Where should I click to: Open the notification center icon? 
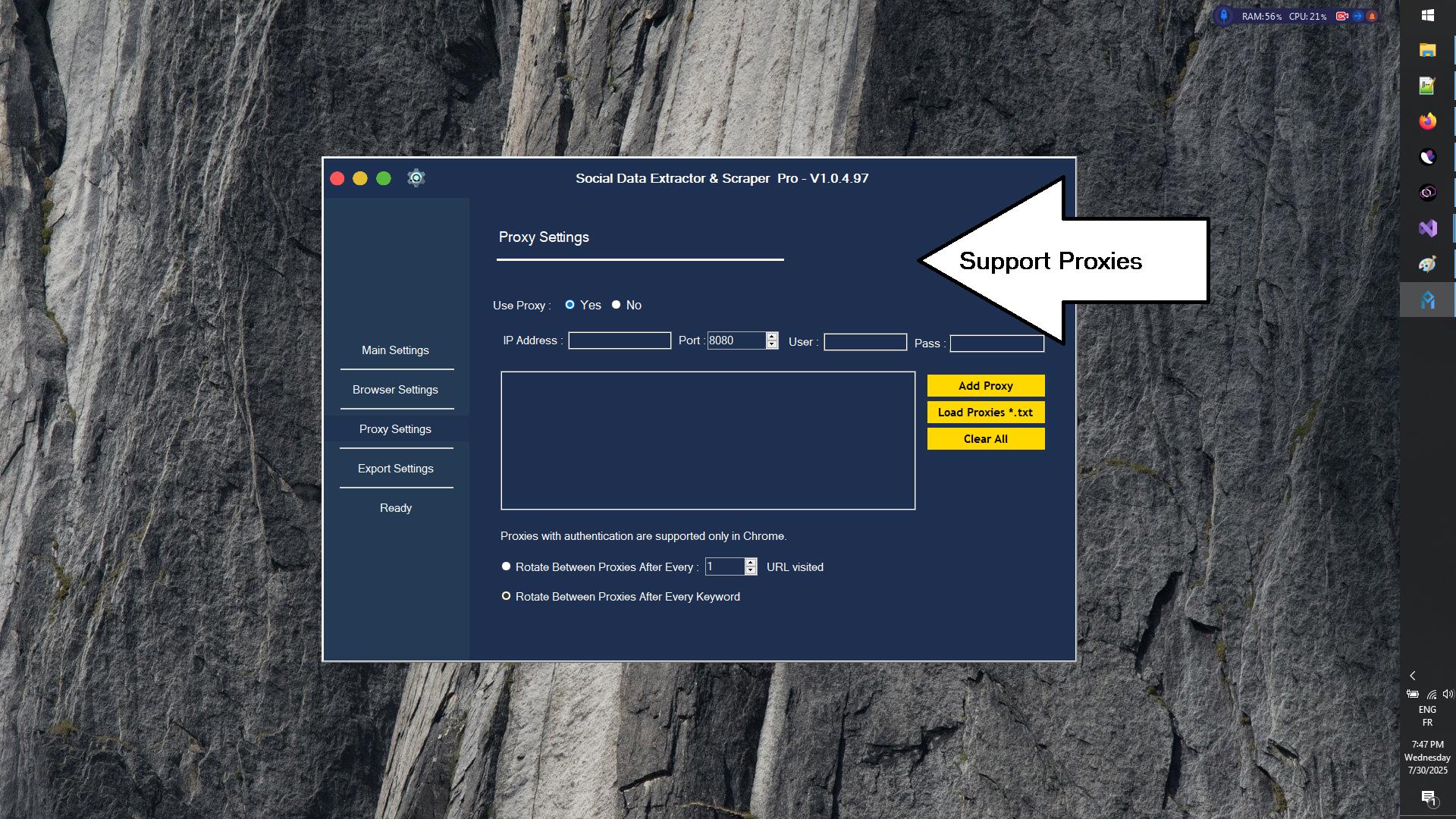tap(1428, 797)
